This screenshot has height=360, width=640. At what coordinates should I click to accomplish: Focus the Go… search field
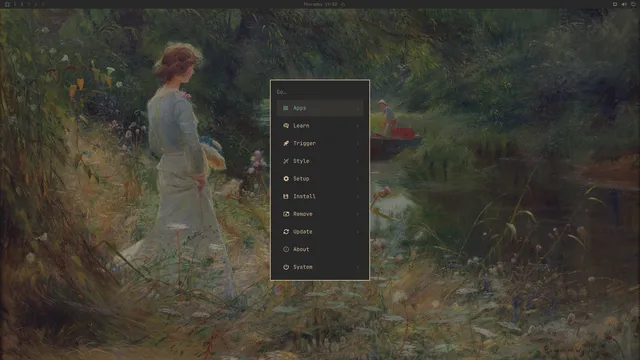[320, 92]
